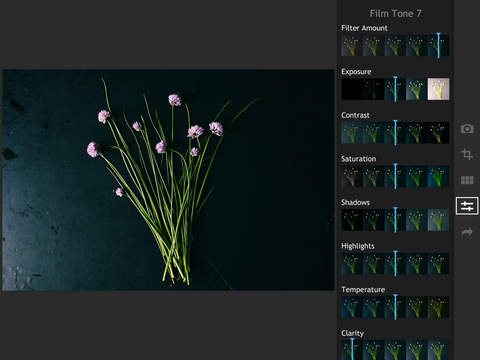
Task: Choose the warmest Temperature thumbnail
Action: tap(438, 307)
